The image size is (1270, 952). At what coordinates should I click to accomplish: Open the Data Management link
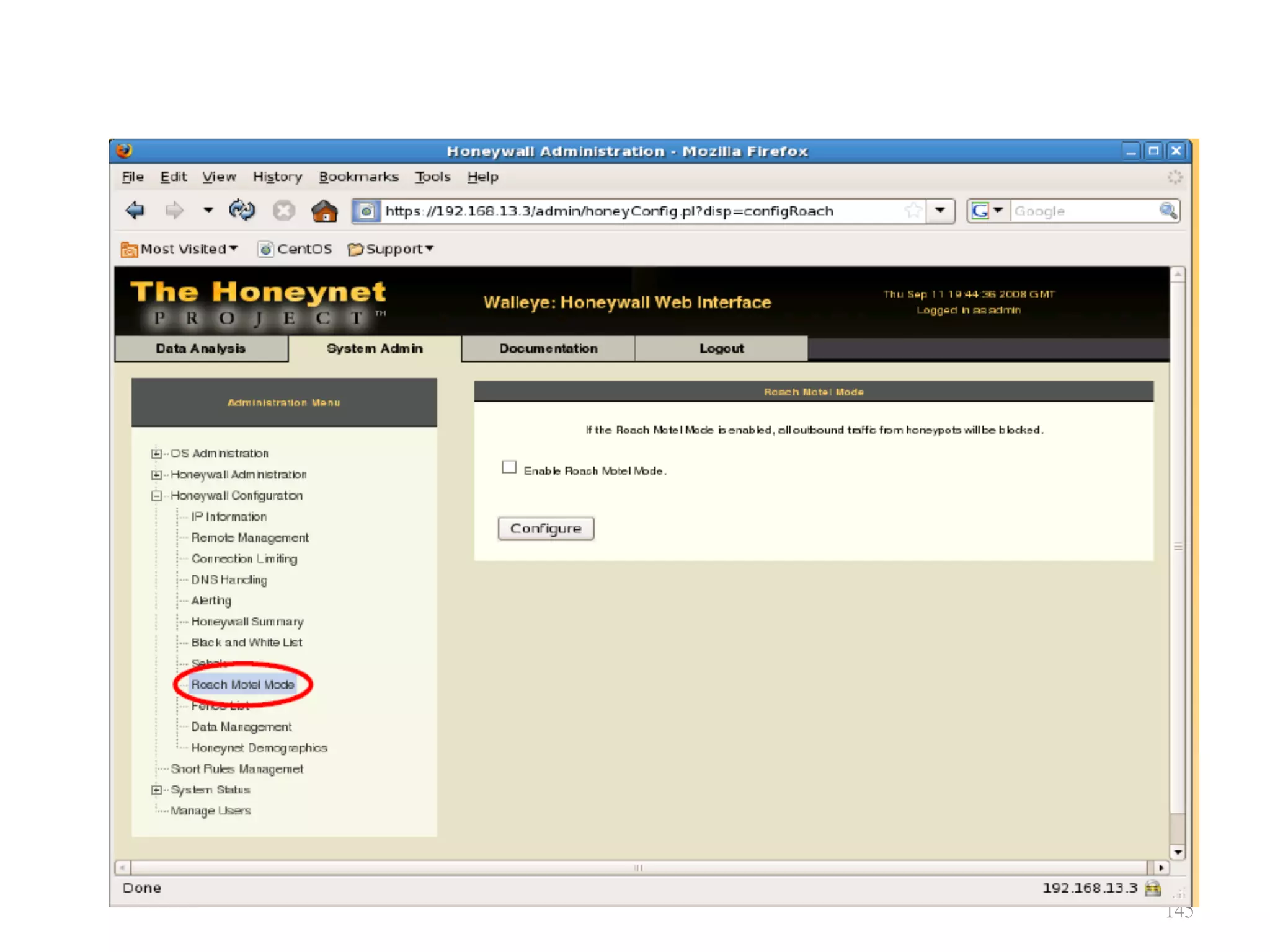(241, 727)
